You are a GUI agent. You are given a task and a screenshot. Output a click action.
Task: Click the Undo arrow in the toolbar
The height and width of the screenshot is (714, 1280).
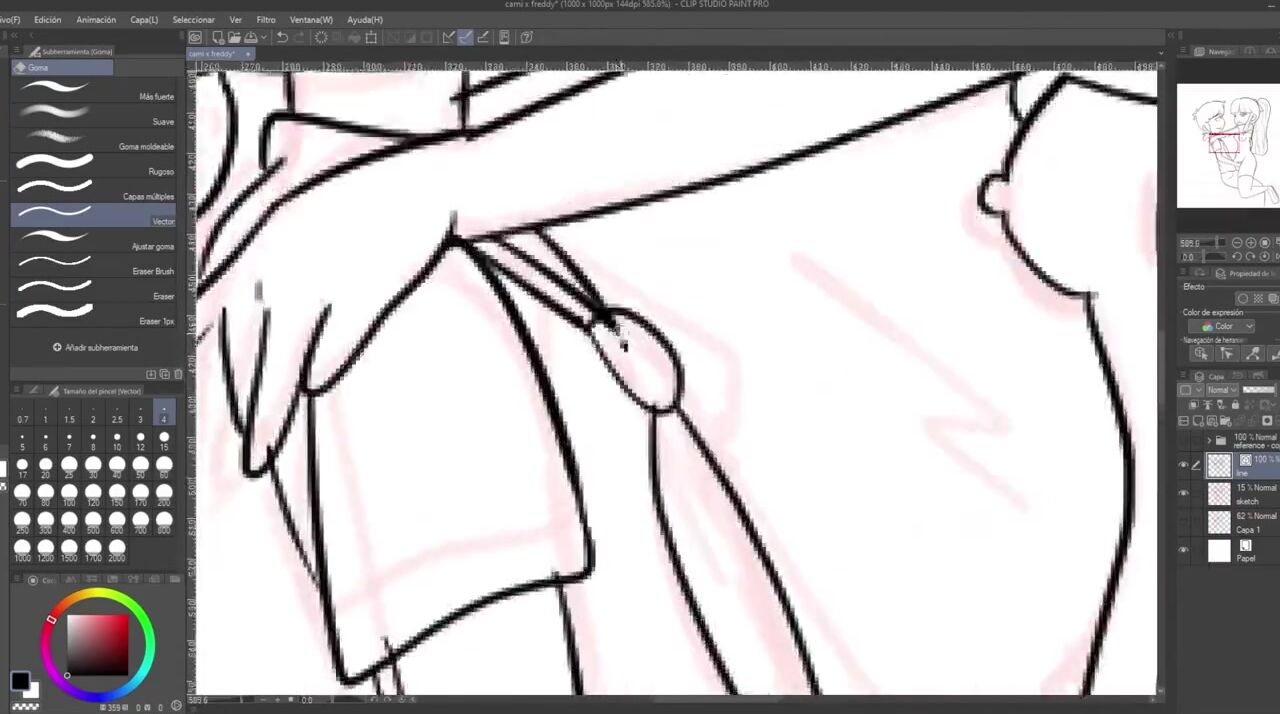pyautogui.click(x=282, y=38)
